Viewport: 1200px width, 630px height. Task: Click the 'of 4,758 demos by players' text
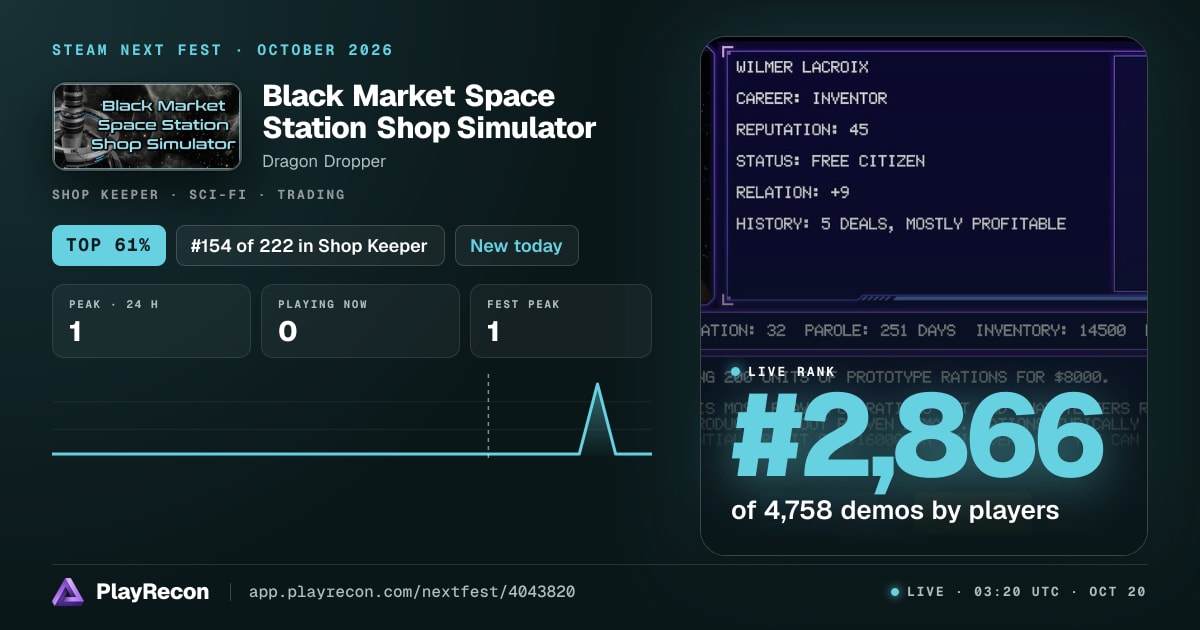click(x=895, y=511)
